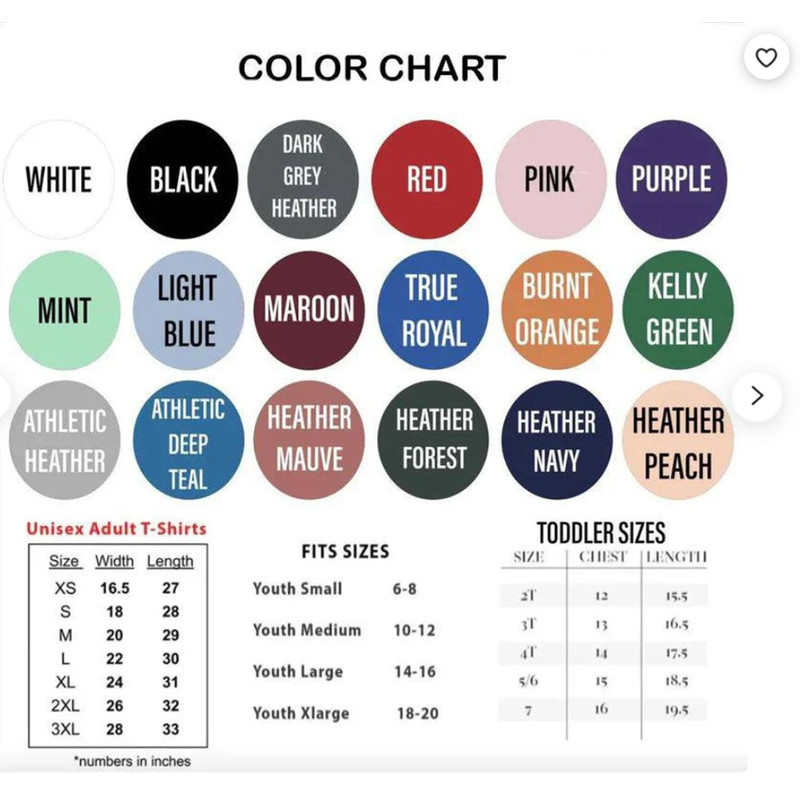Click the Unisex Adult T-Shirts heading
Screen dimensions: 800x800
(x=116, y=528)
